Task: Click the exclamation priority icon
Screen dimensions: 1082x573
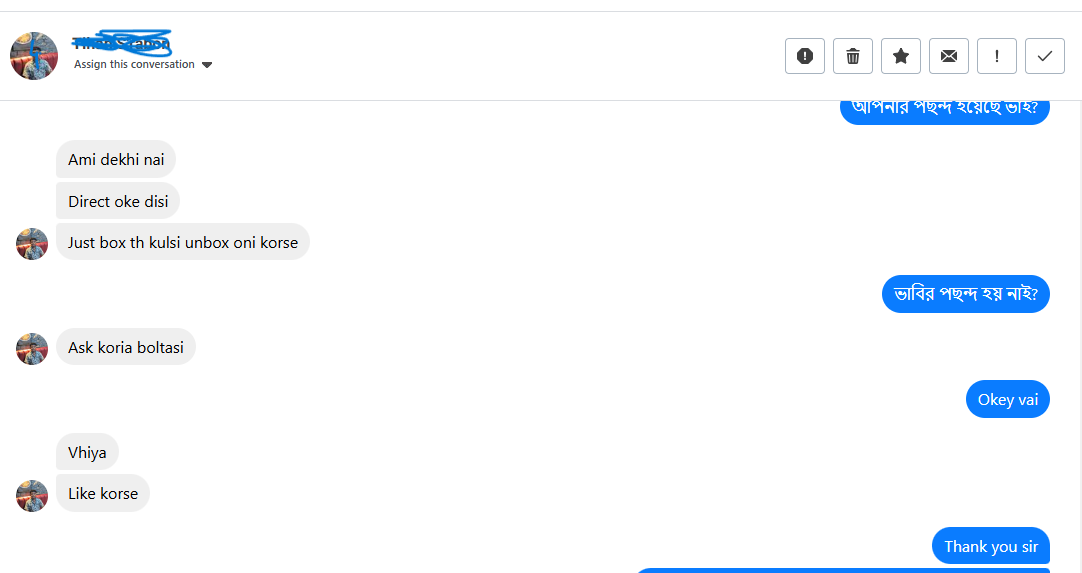Action: pos(997,56)
